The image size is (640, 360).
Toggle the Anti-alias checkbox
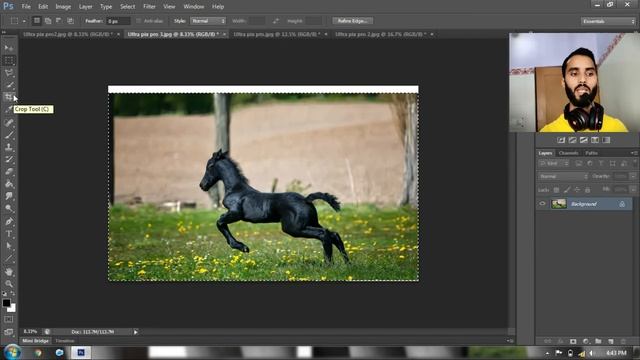pyautogui.click(x=138, y=21)
